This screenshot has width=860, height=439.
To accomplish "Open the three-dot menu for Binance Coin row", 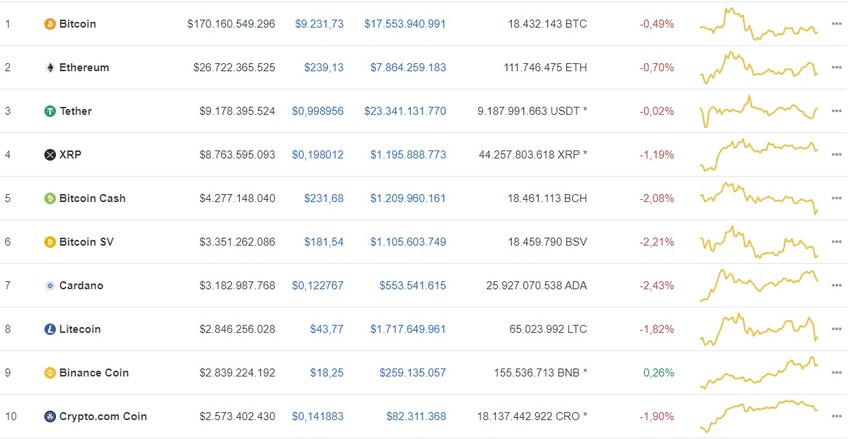I will [836, 373].
